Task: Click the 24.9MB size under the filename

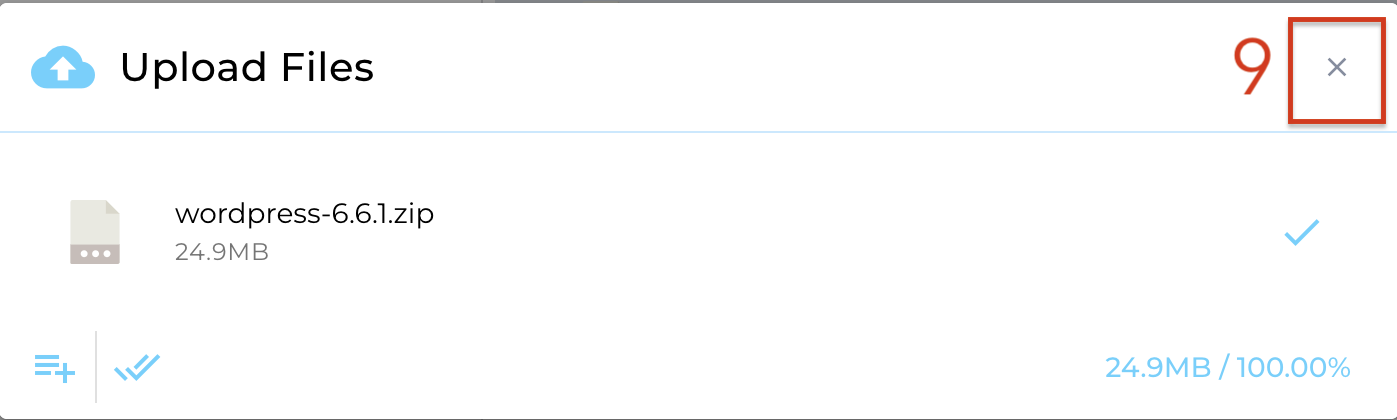Action: tap(221, 252)
